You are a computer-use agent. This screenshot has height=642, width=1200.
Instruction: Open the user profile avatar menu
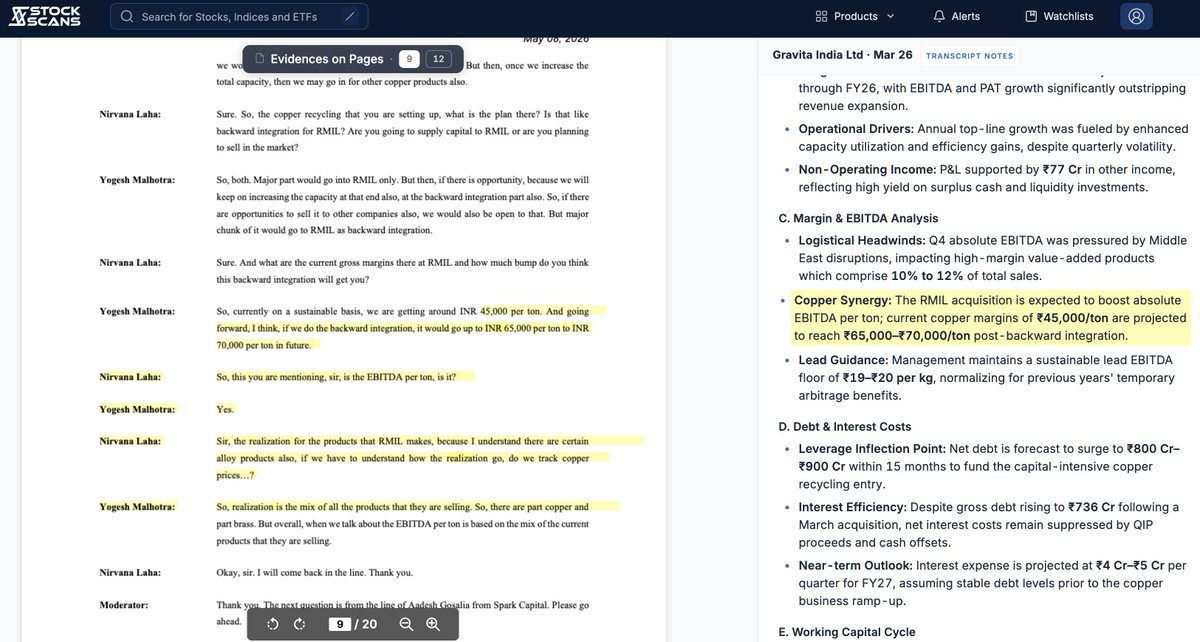point(1136,16)
